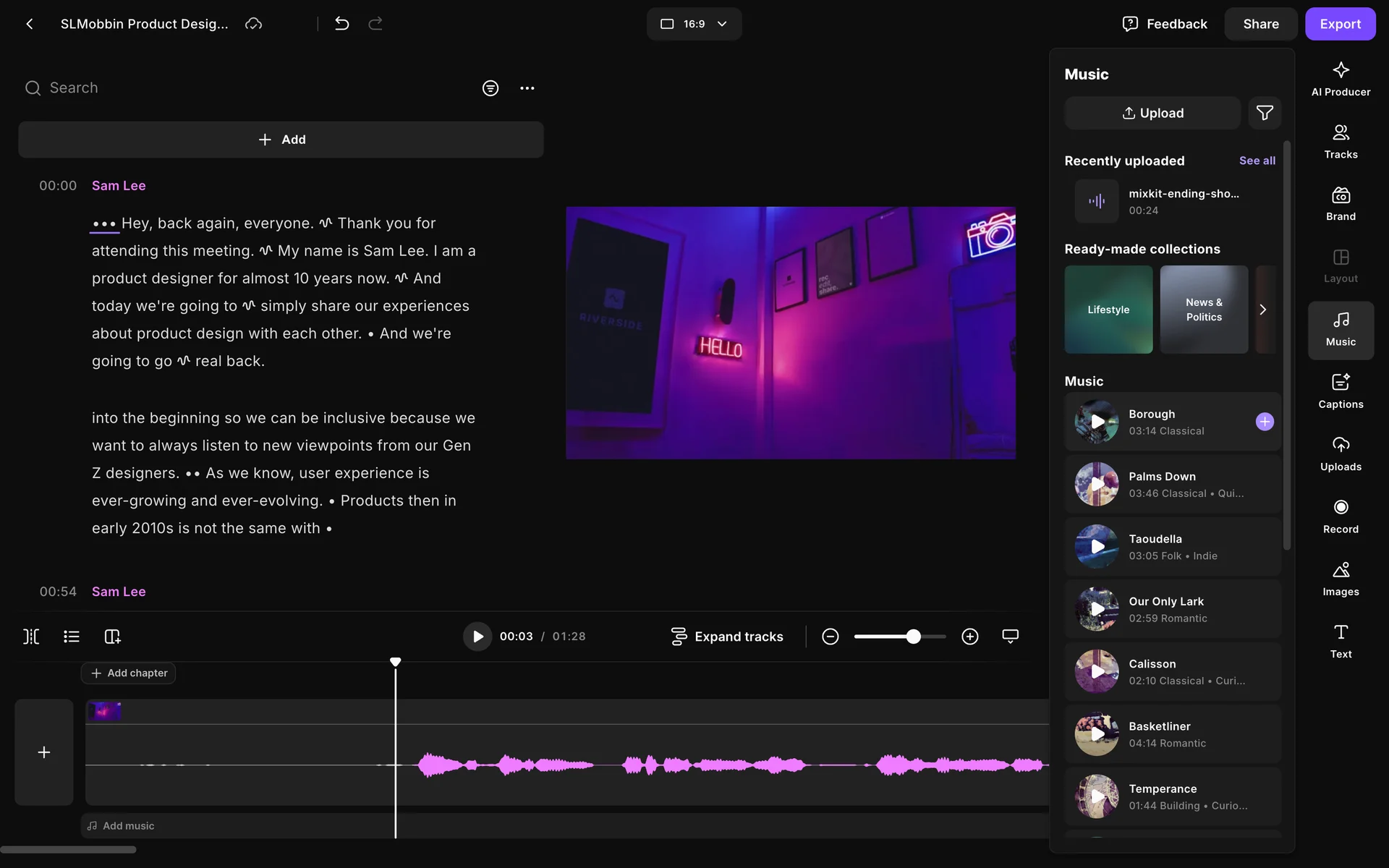The image size is (1389, 868).
Task: Switch to the Text sidebar tab
Action: click(x=1340, y=641)
